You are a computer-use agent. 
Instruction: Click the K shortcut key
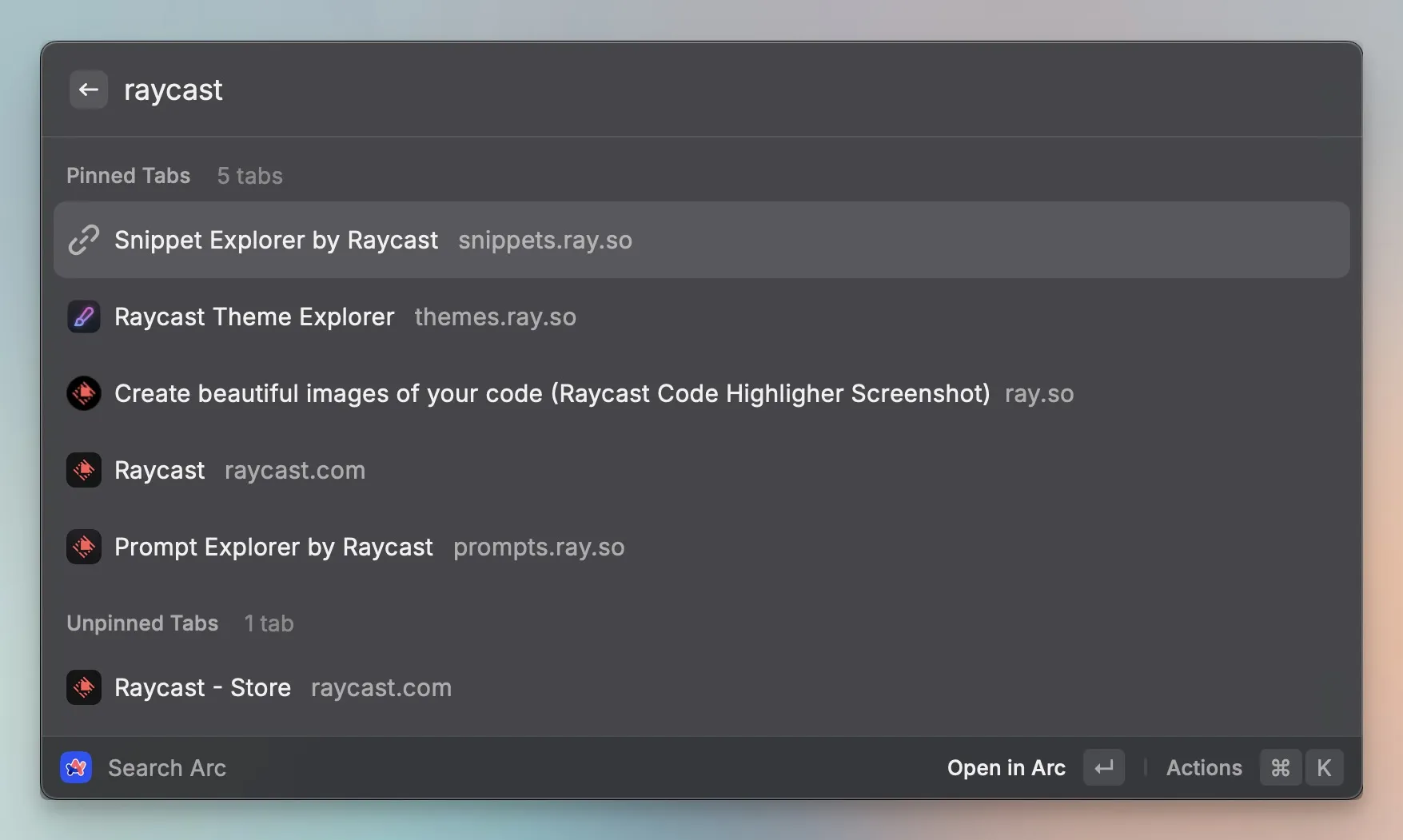(x=1324, y=767)
